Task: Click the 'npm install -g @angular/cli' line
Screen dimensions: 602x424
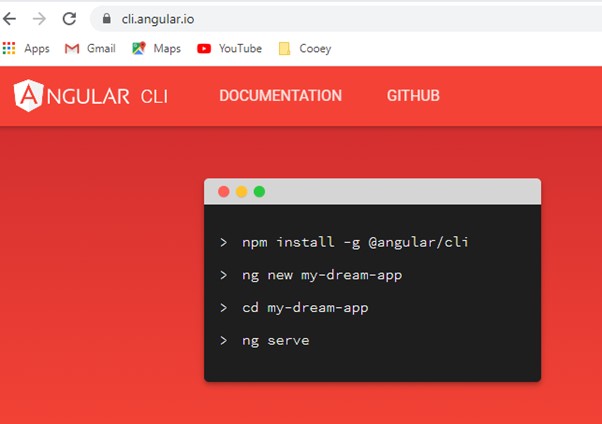Action: pos(355,242)
